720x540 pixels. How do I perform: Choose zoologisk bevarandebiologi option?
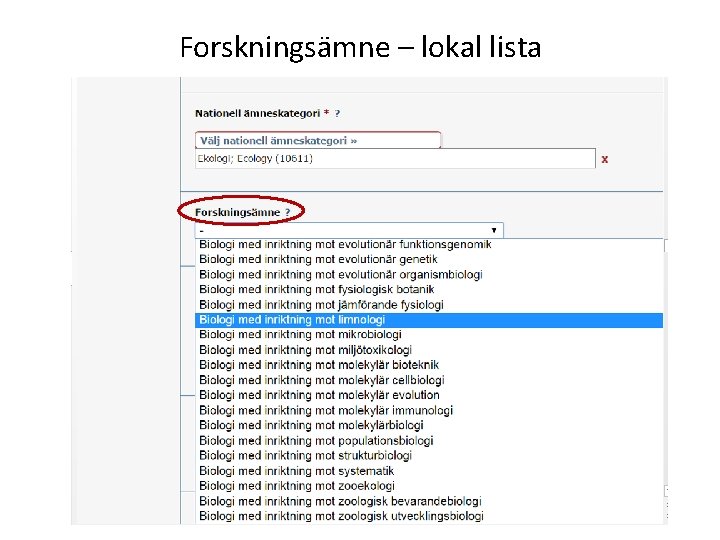[340, 501]
